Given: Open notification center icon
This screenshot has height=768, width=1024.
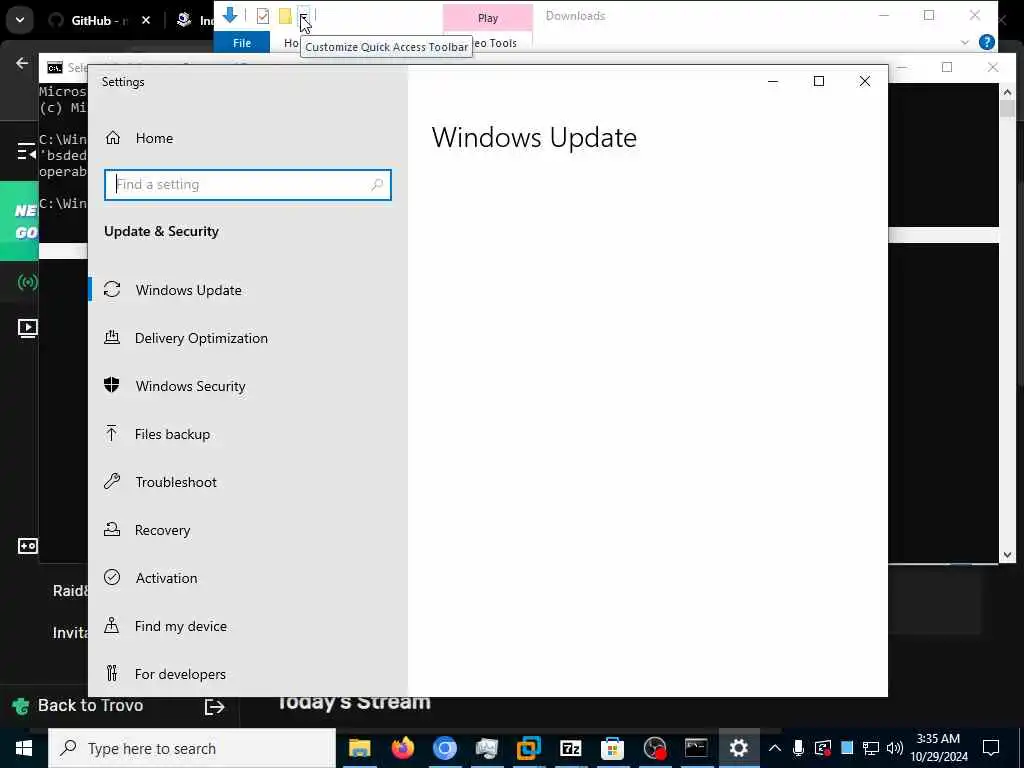Looking at the screenshot, I should [991, 748].
